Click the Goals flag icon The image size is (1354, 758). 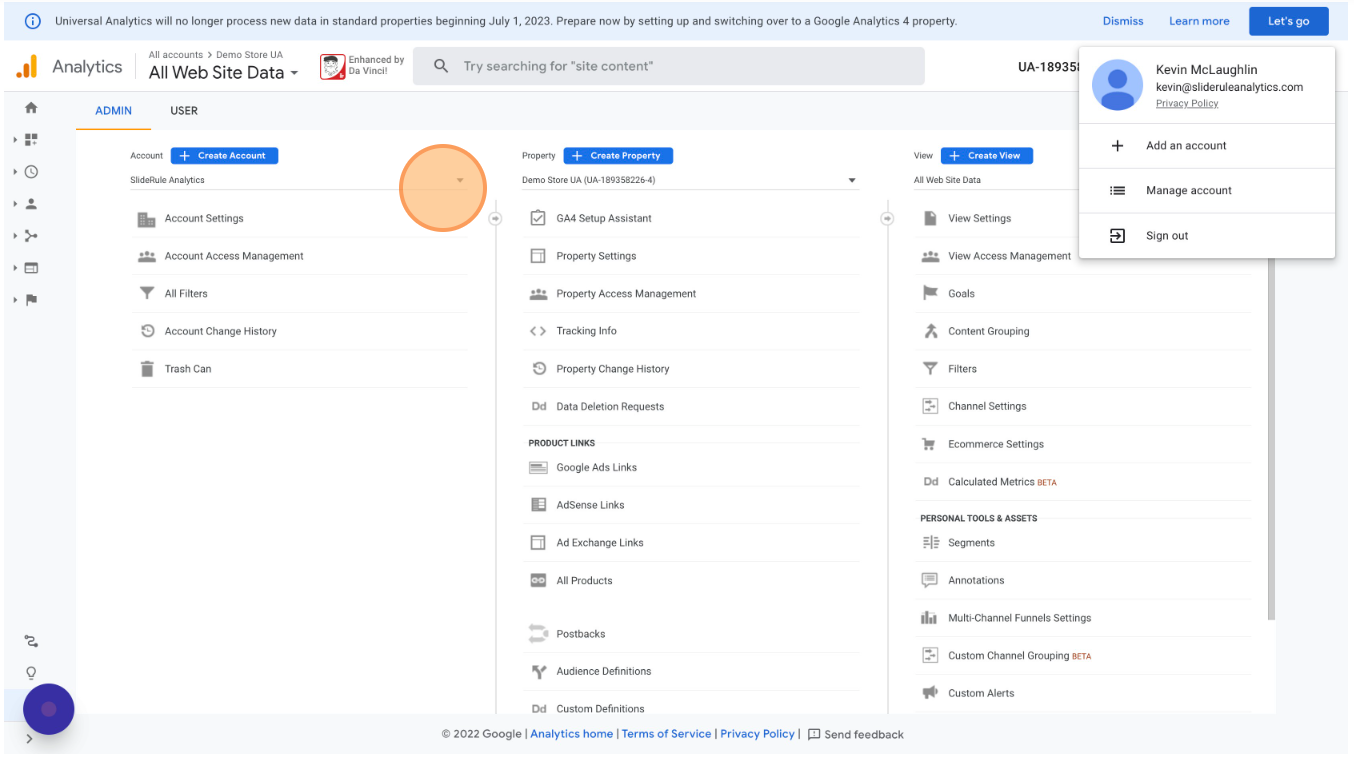[x=930, y=293]
